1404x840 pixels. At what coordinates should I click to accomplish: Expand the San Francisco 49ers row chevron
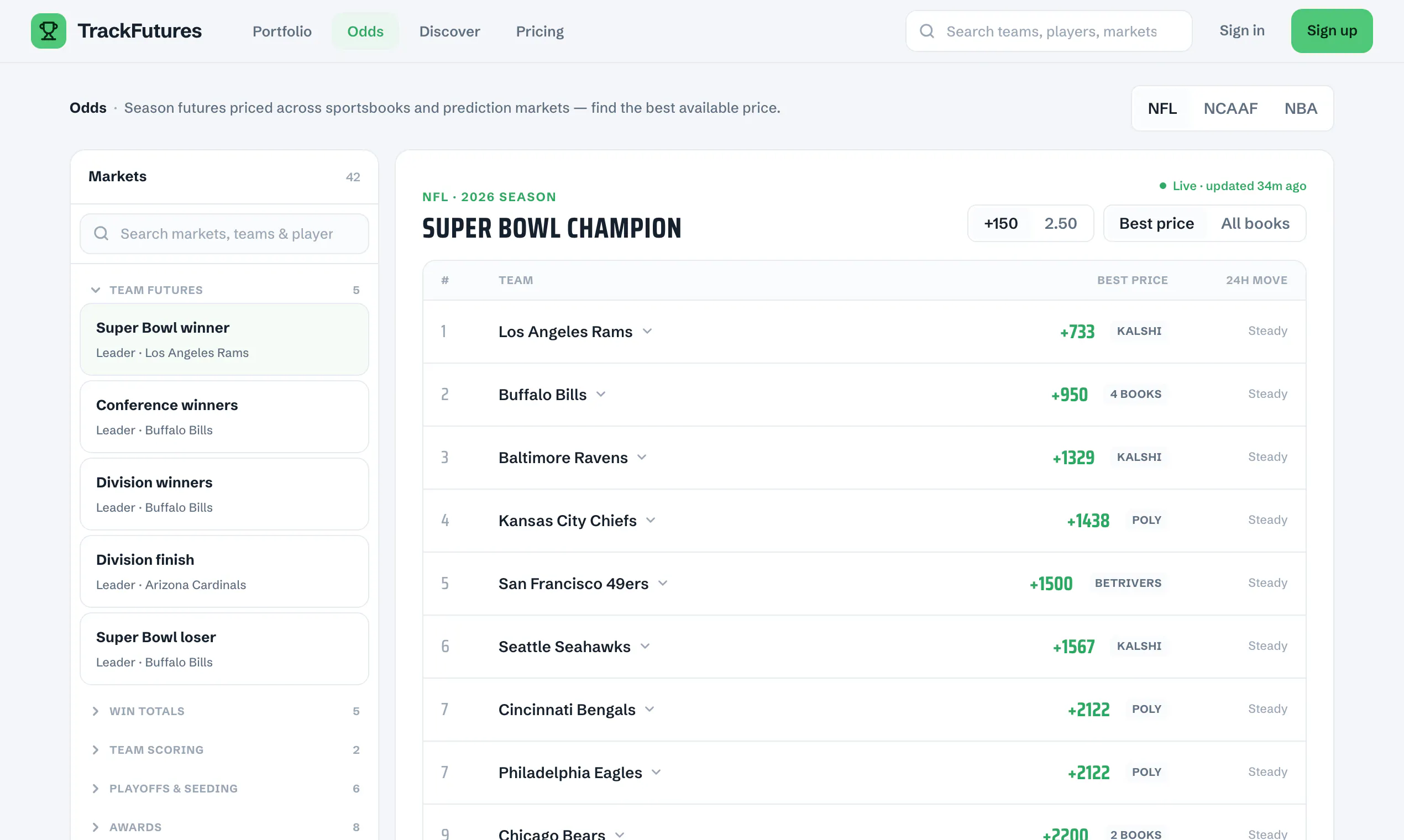coord(663,583)
